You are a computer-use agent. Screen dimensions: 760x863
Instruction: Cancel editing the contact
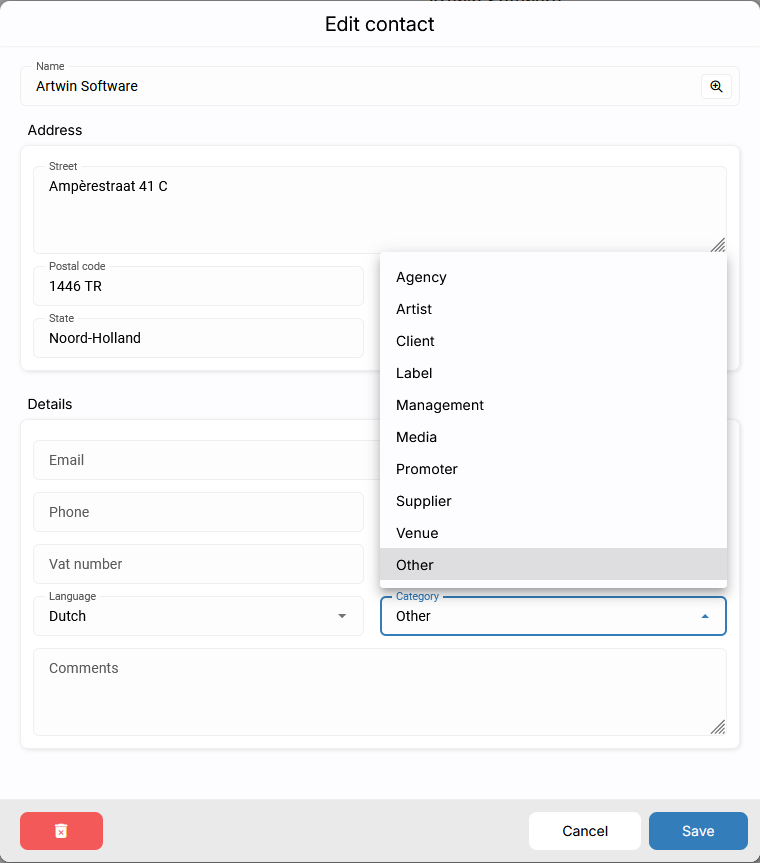(585, 831)
